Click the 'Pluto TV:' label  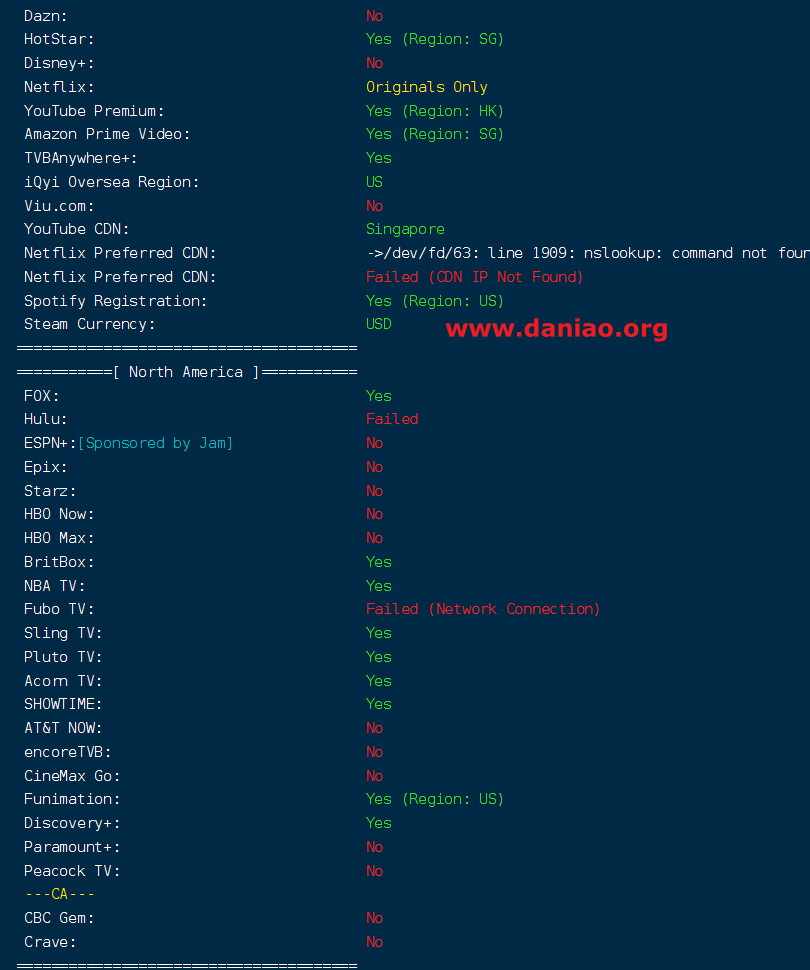tap(63, 657)
